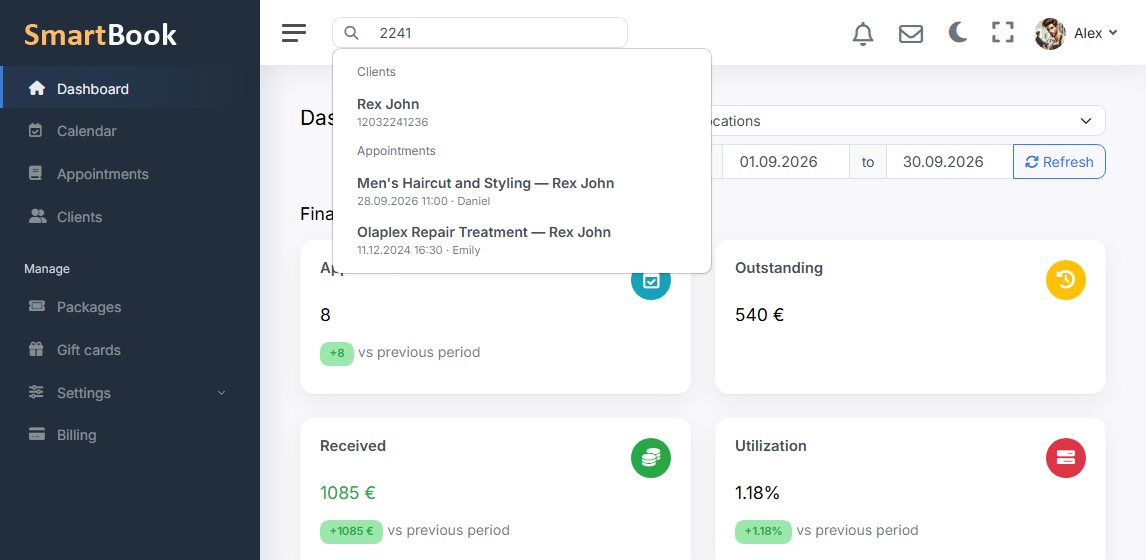Image resolution: width=1146 pixels, height=560 pixels.
Task: Click the Appointments heading in search results
Action: 396,151
